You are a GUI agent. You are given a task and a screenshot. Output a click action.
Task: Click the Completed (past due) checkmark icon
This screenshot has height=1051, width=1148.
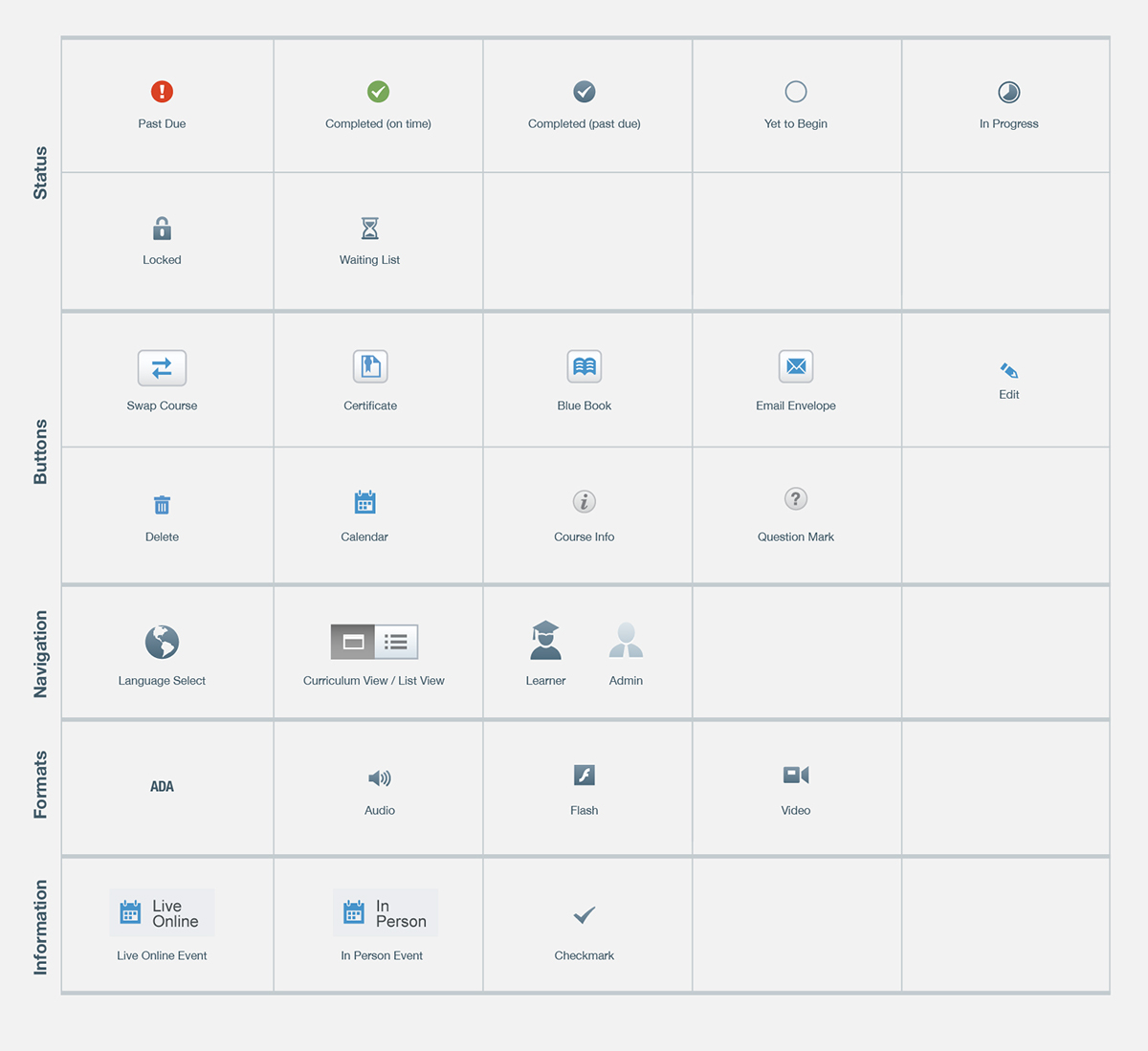click(584, 92)
